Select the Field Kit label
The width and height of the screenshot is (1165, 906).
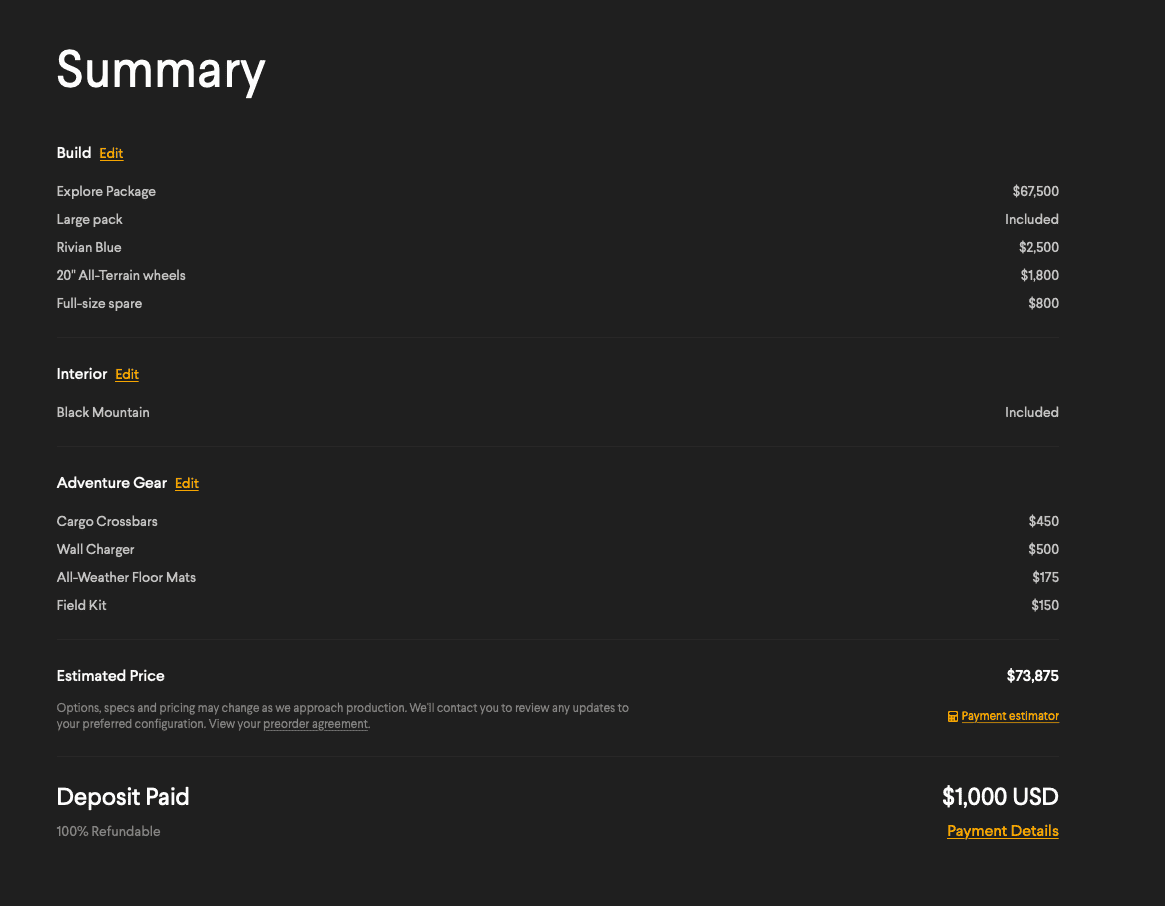[81, 605]
